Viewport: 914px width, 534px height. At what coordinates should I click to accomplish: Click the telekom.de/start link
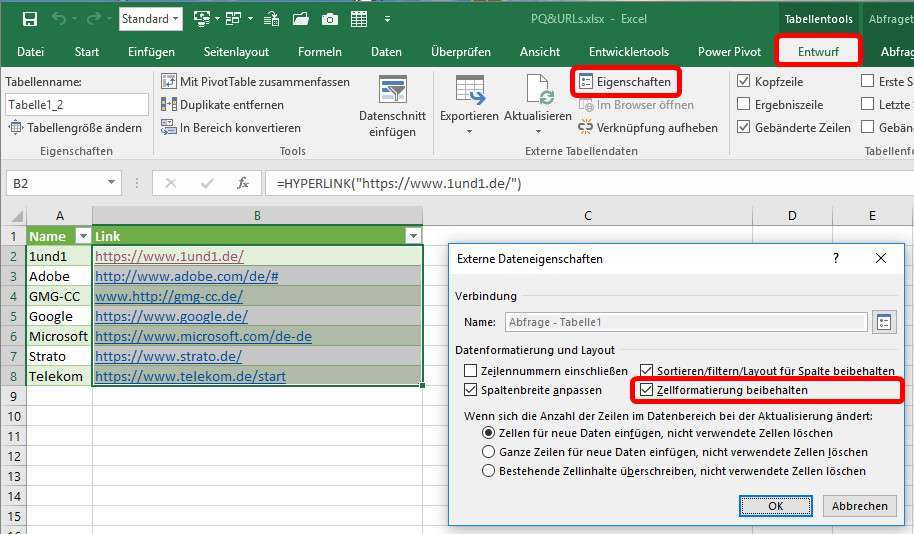pyautogui.click(x=191, y=376)
